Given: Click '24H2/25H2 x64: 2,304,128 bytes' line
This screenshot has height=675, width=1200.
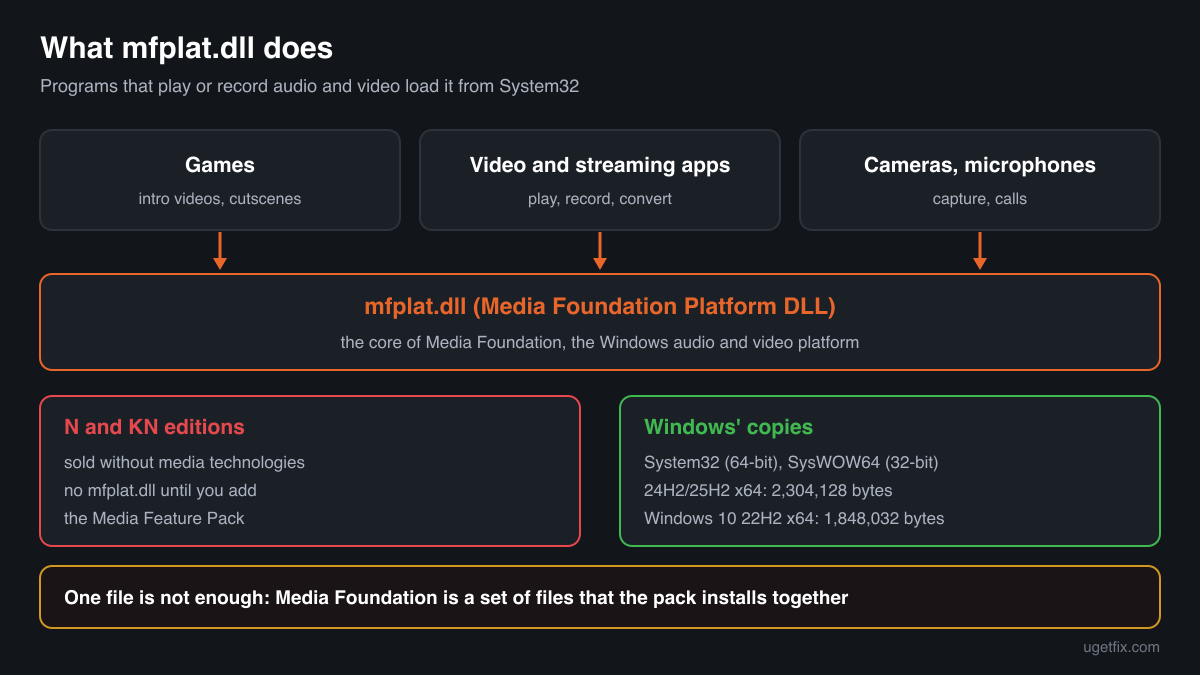Looking at the screenshot, I should point(768,490).
